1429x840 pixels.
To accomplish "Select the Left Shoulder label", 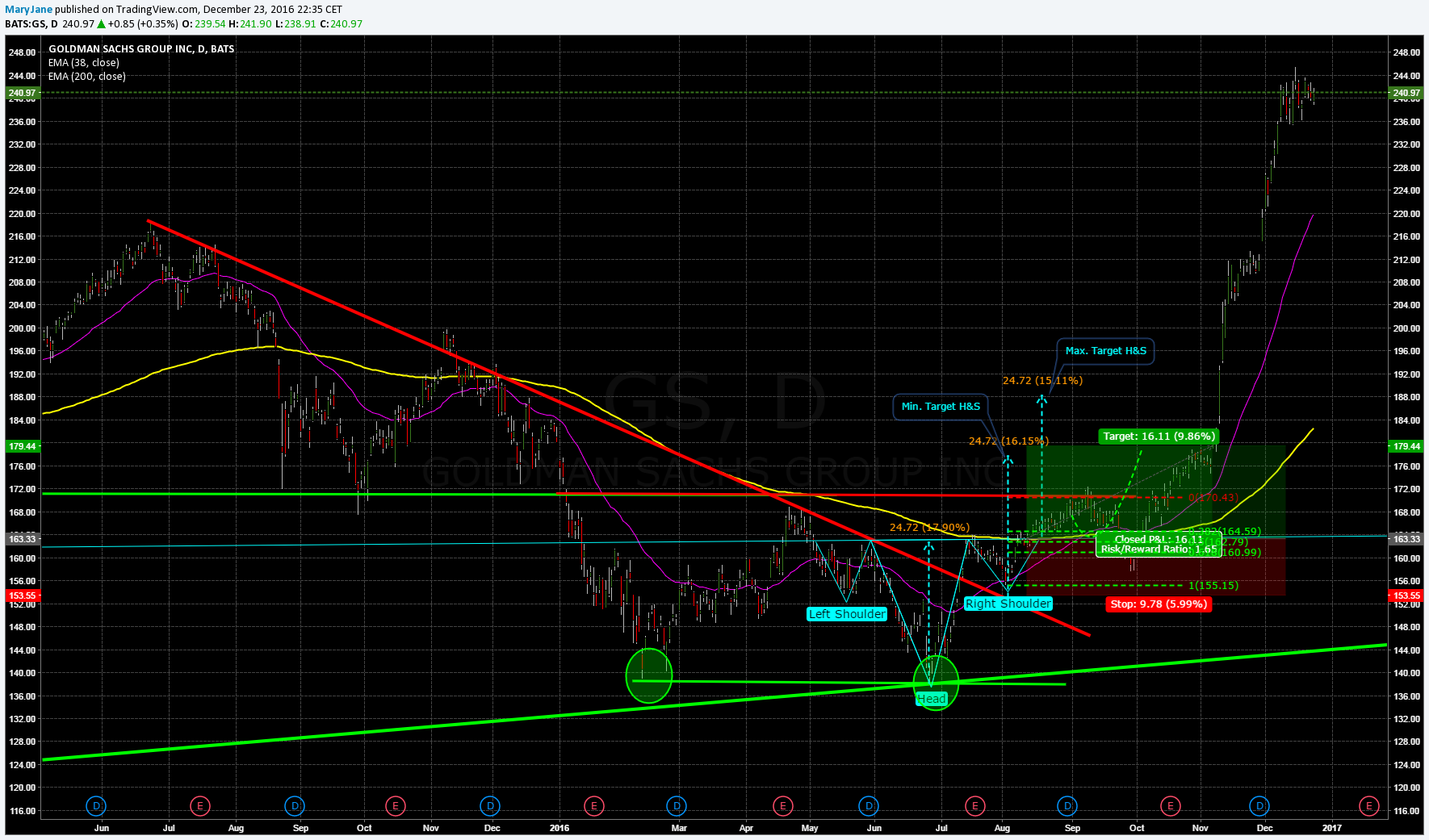I will [x=847, y=614].
